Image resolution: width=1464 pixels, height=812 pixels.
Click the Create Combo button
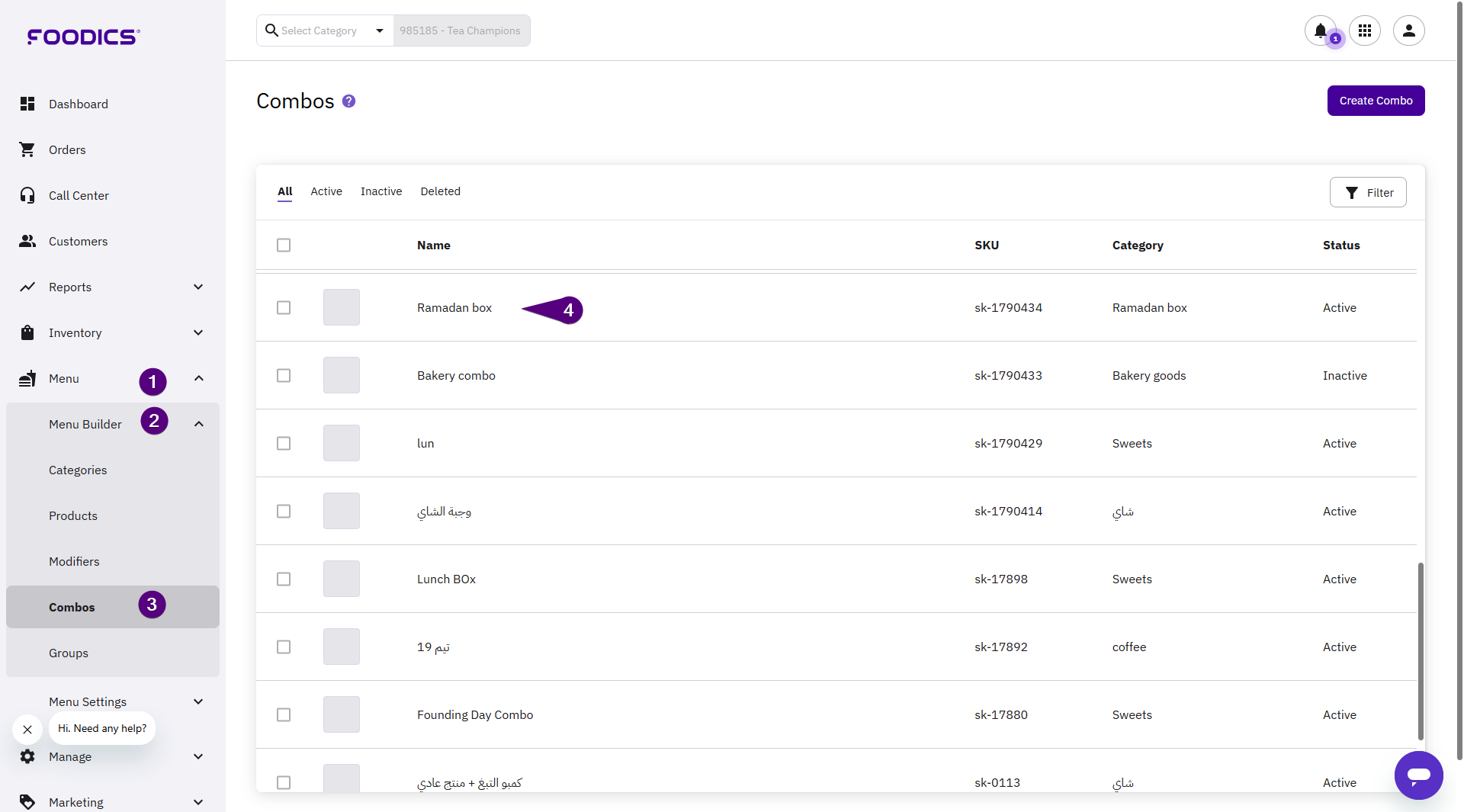tap(1376, 101)
